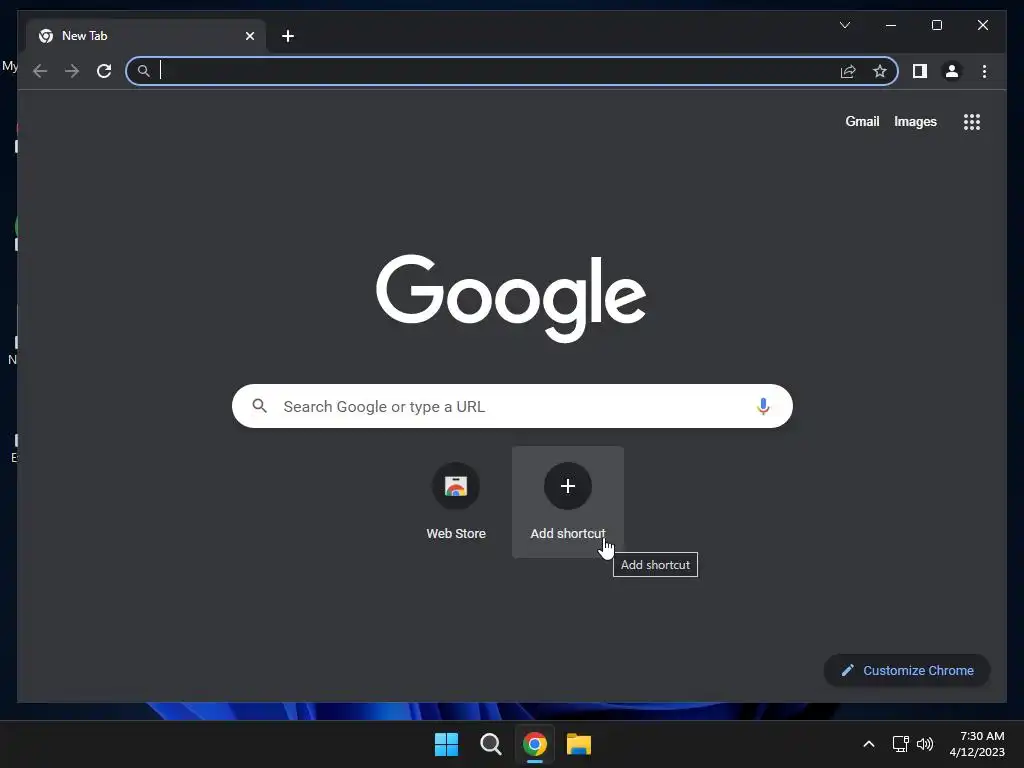
Task: Minimize the Chrome window
Action: point(891,25)
